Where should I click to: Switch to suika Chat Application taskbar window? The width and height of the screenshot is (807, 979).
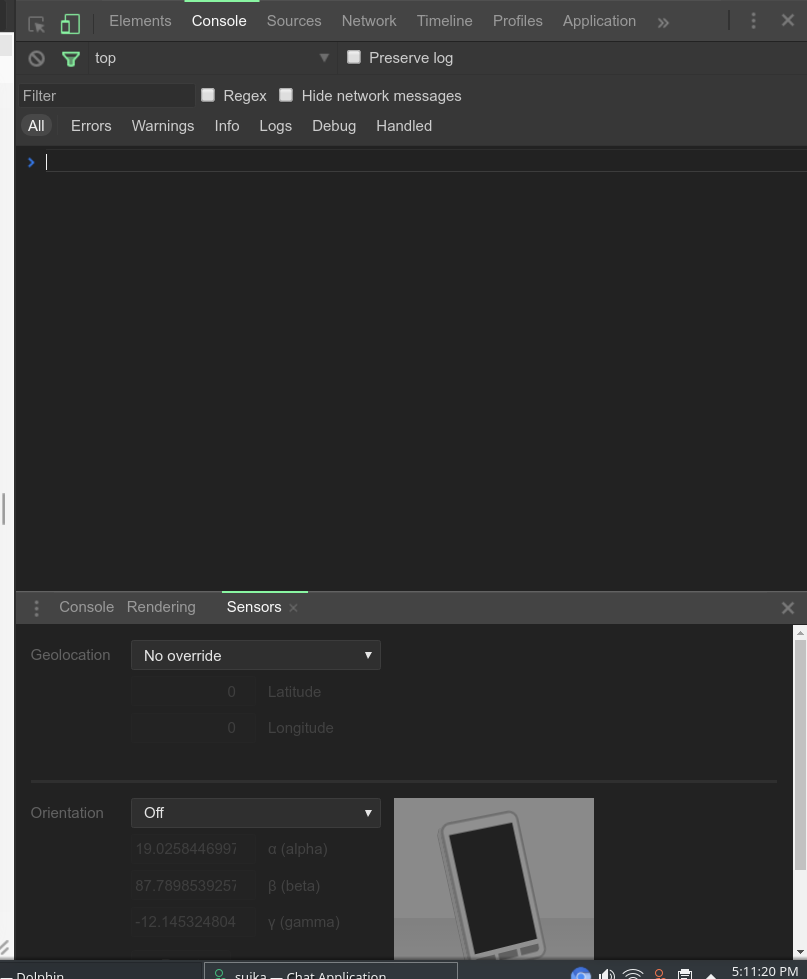[331, 972]
